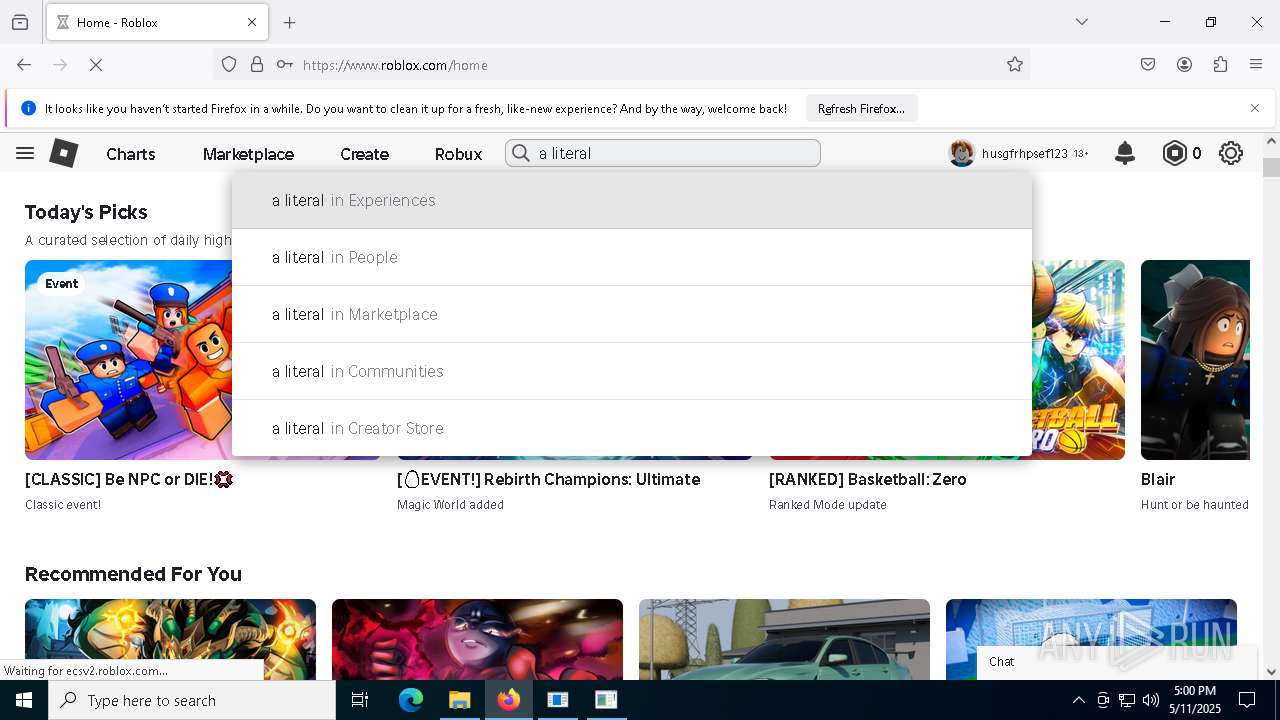The image size is (1280, 720).
Task: Open the Roblox settings gear
Action: (x=1231, y=153)
